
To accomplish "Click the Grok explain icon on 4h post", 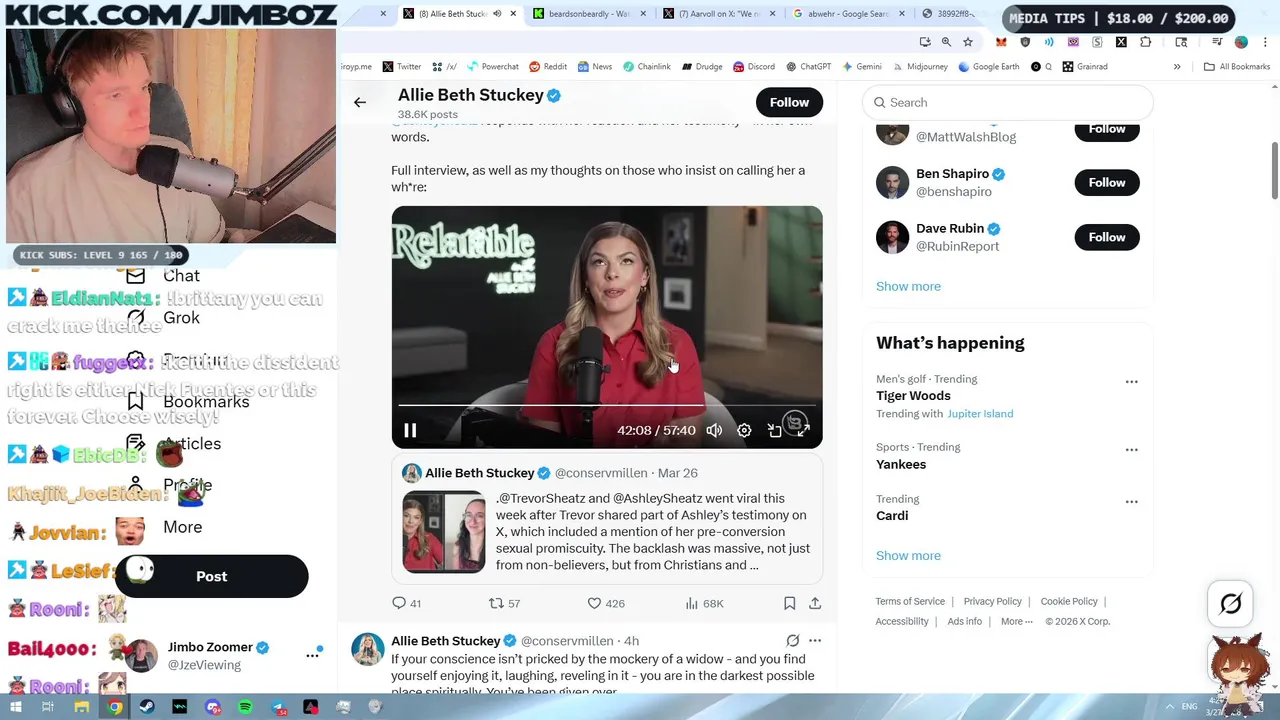I will [x=792, y=640].
